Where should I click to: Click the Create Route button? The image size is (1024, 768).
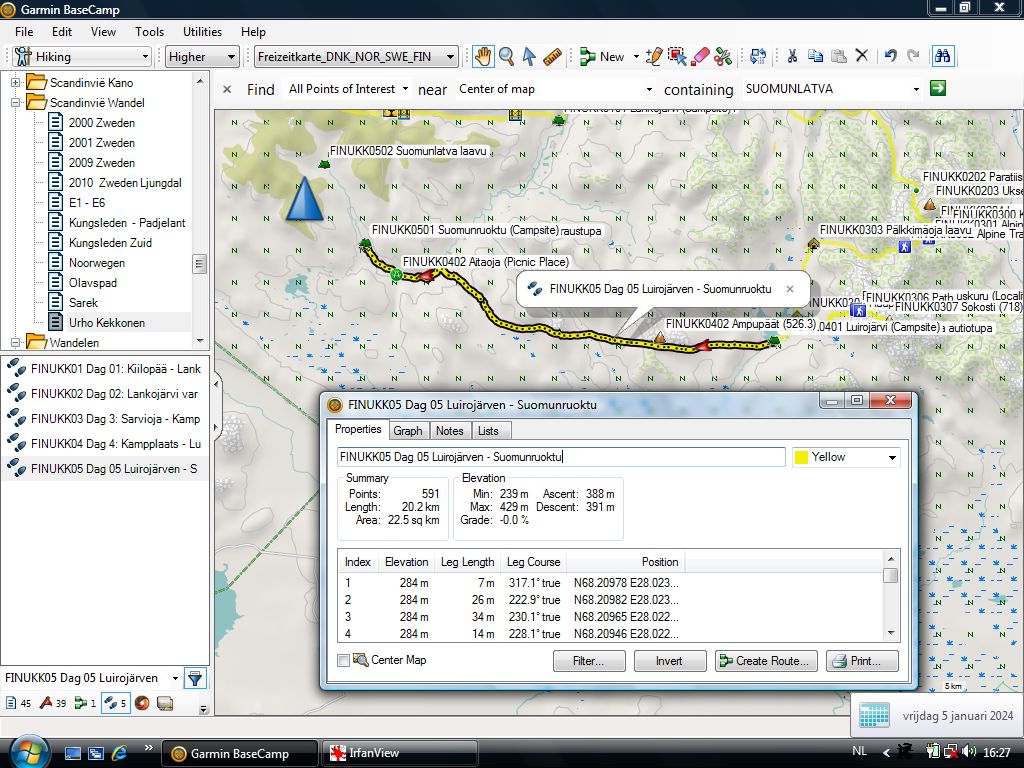766,661
